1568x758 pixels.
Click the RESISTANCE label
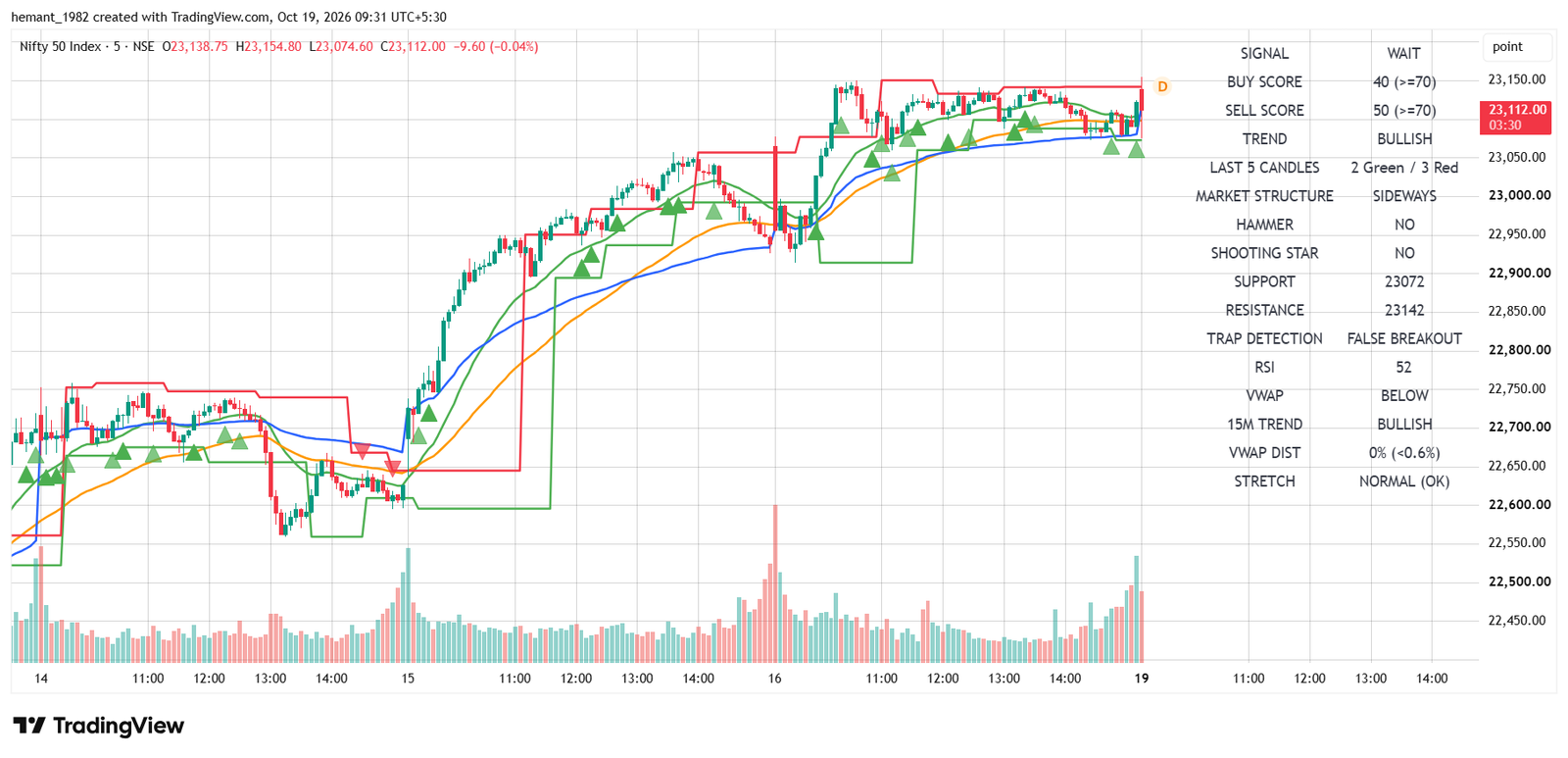(x=1264, y=309)
